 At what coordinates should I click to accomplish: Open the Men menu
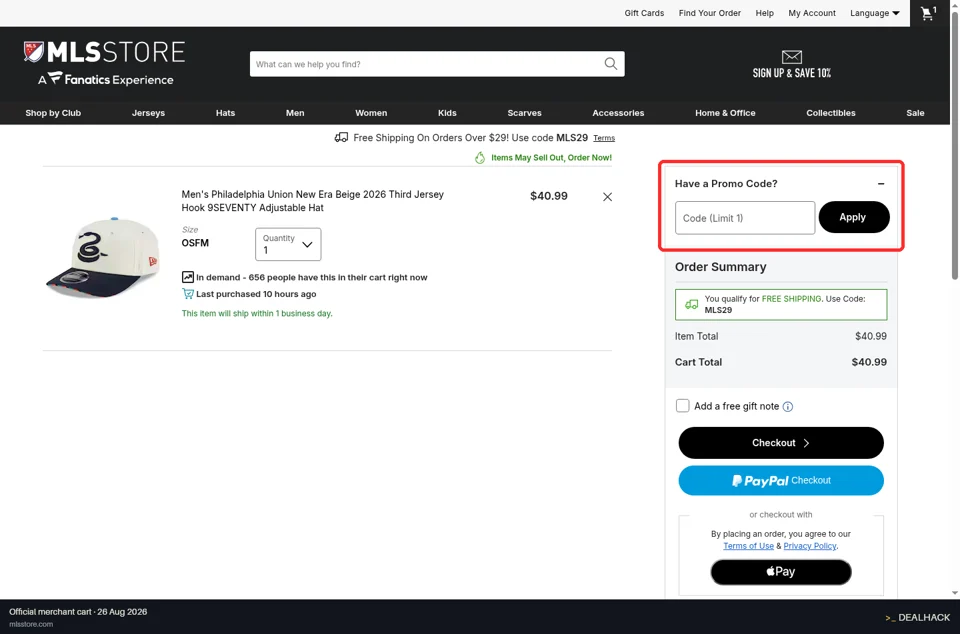click(295, 113)
